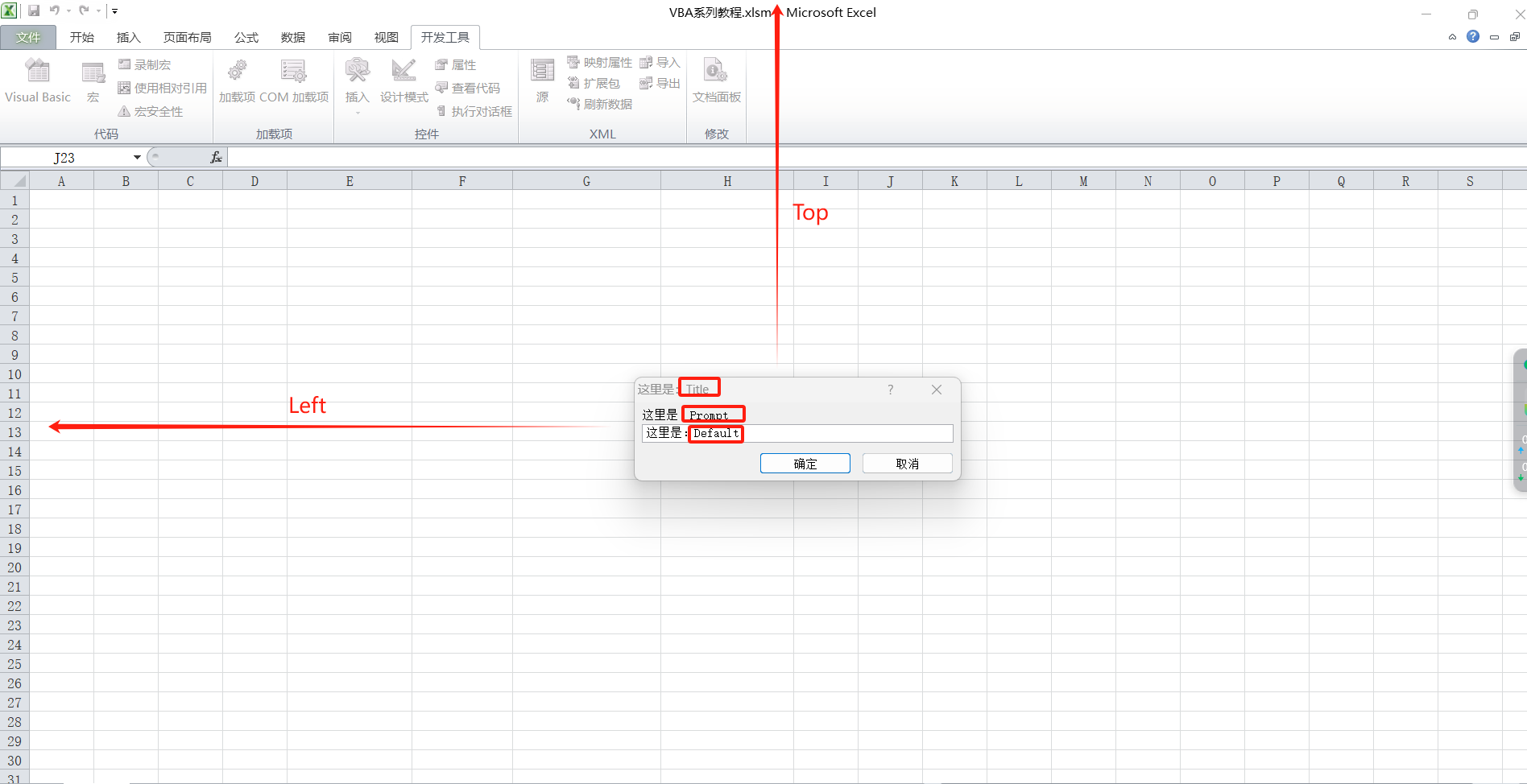Open the Name Box dropdown arrow

[x=137, y=157]
